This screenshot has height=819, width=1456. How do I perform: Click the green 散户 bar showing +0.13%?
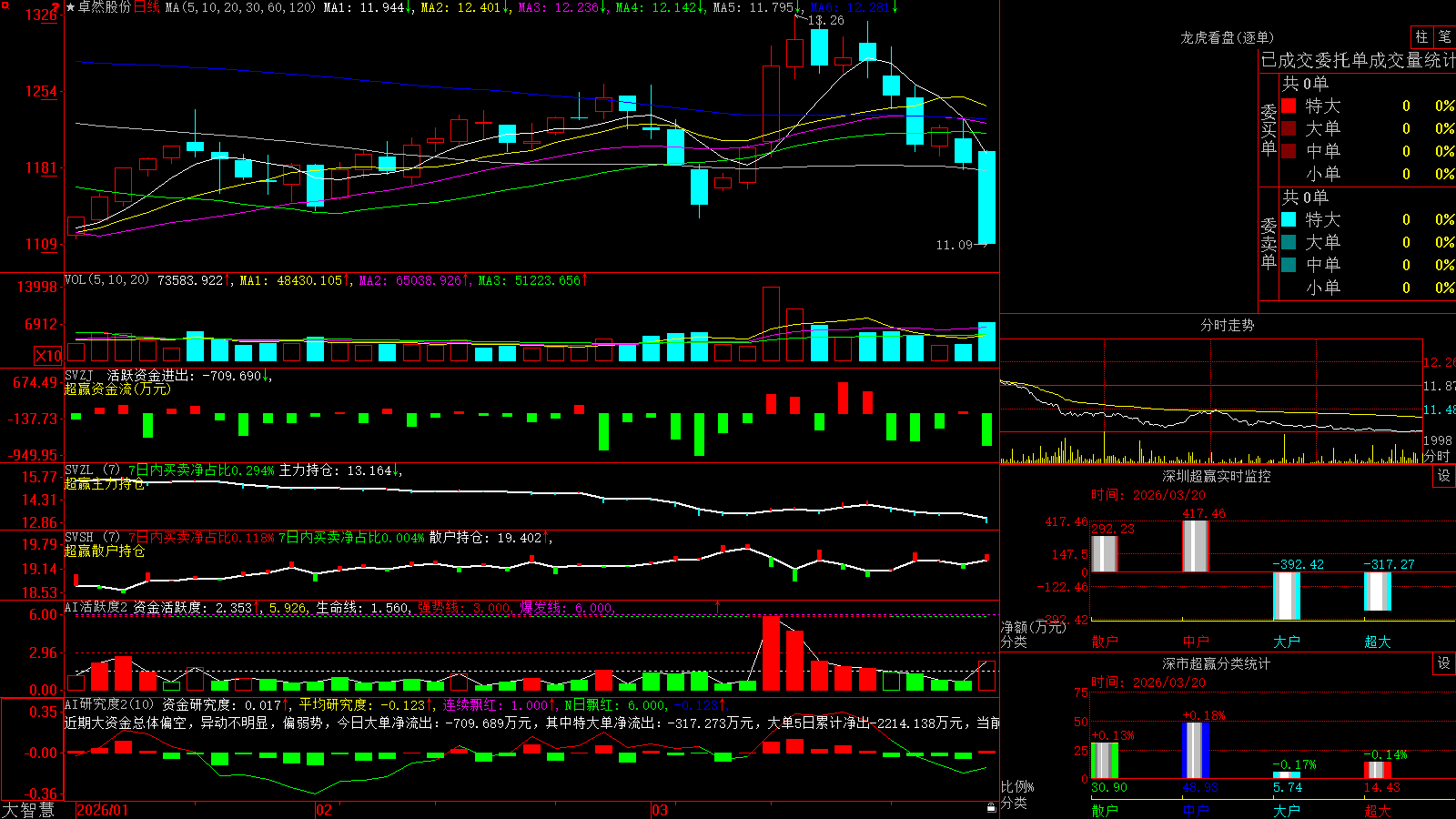coord(1105,761)
